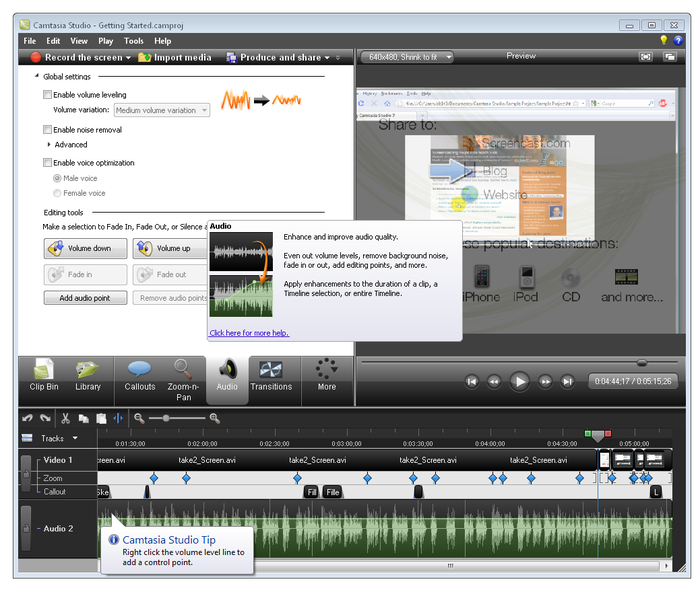Open the Tracks dropdown menu
The height and width of the screenshot is (592, 700).
(x=75, y=438)
